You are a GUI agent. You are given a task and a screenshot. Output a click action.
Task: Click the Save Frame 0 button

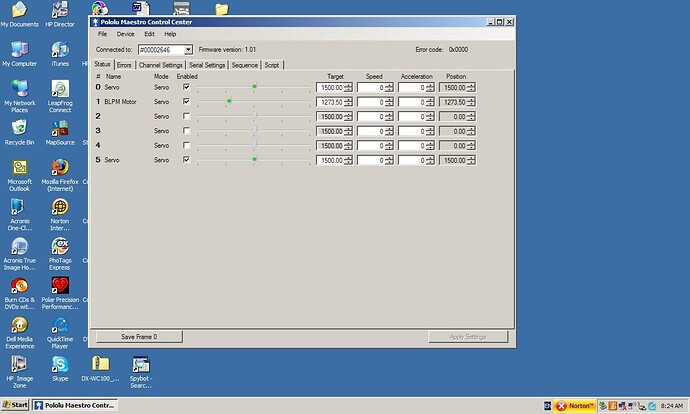tap(139, 337)
